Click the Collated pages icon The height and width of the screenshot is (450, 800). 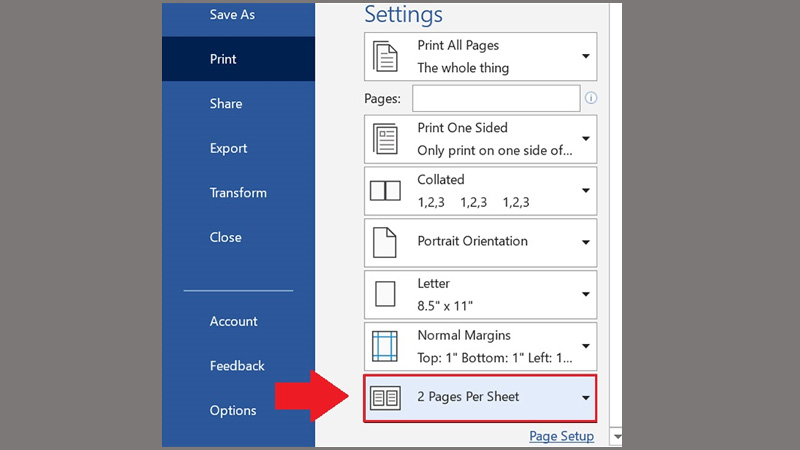(385, 191)
